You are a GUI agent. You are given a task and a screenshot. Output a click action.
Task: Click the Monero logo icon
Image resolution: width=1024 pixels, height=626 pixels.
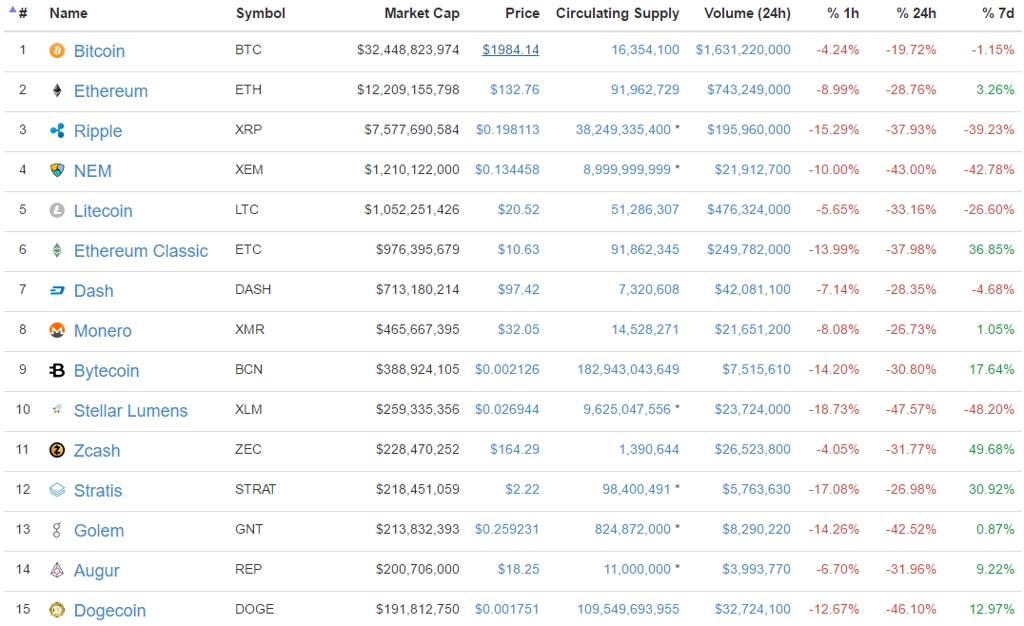click(x=57, y=330)
